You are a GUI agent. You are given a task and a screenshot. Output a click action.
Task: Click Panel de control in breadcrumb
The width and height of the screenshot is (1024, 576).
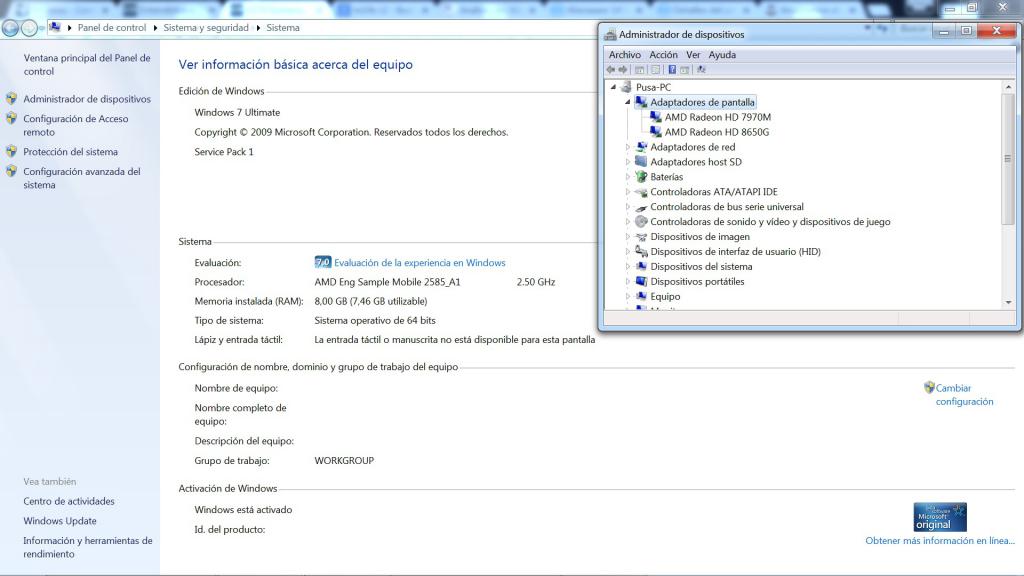(x=112, y=27)
